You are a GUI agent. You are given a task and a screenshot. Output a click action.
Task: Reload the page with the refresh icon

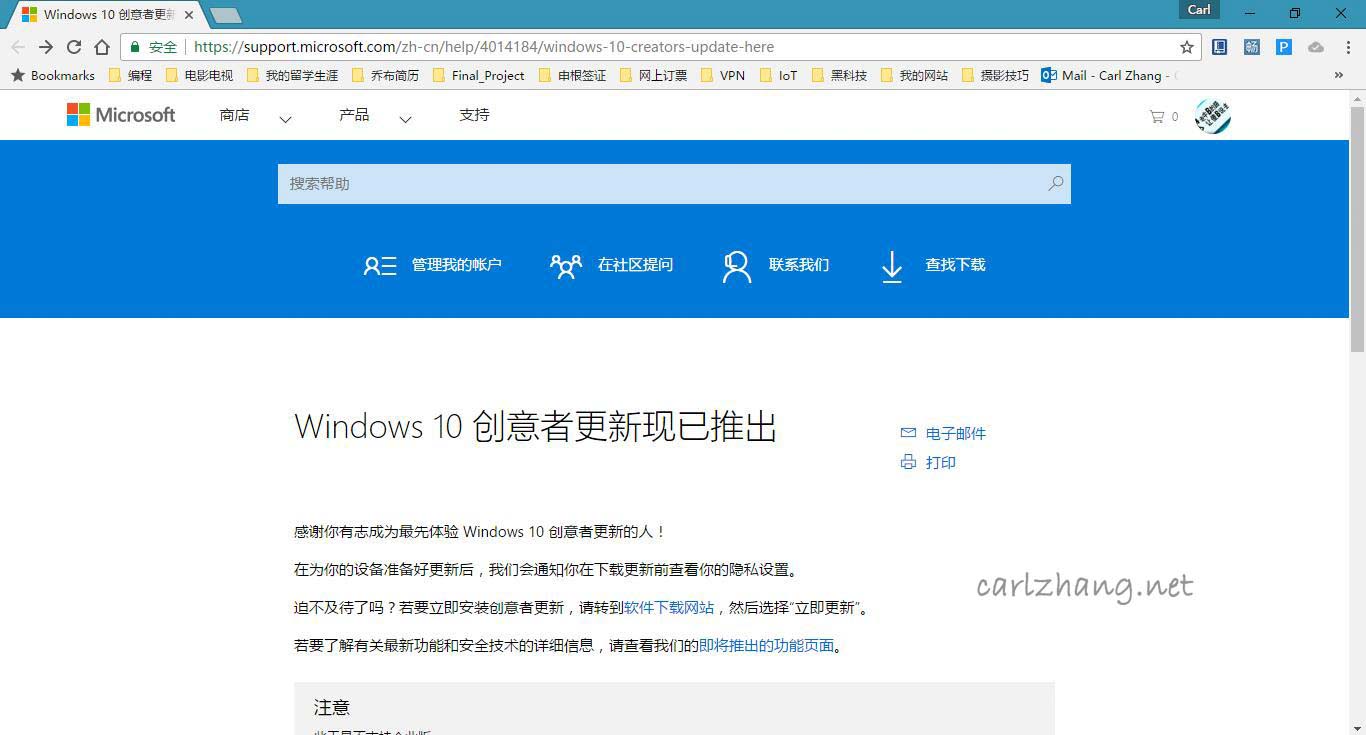pos(73,46)
